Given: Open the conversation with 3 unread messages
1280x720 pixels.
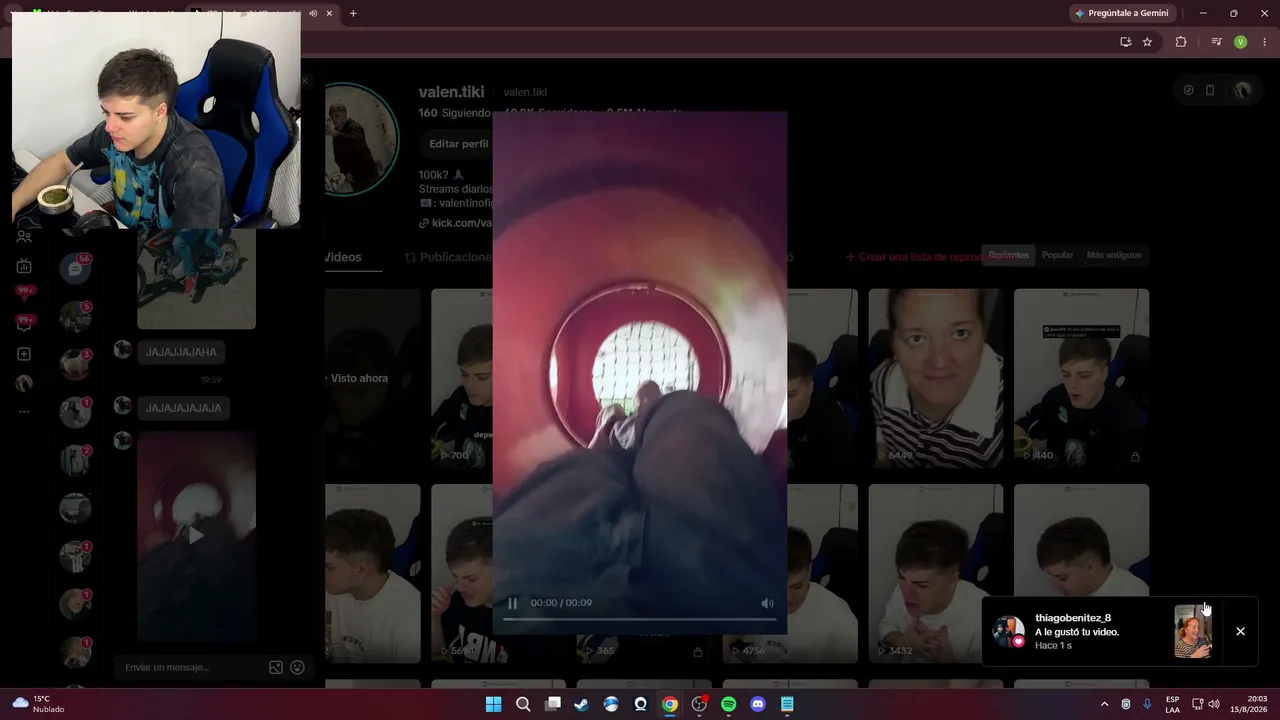Looking at the screenshot, I should [x=75, y=364].
